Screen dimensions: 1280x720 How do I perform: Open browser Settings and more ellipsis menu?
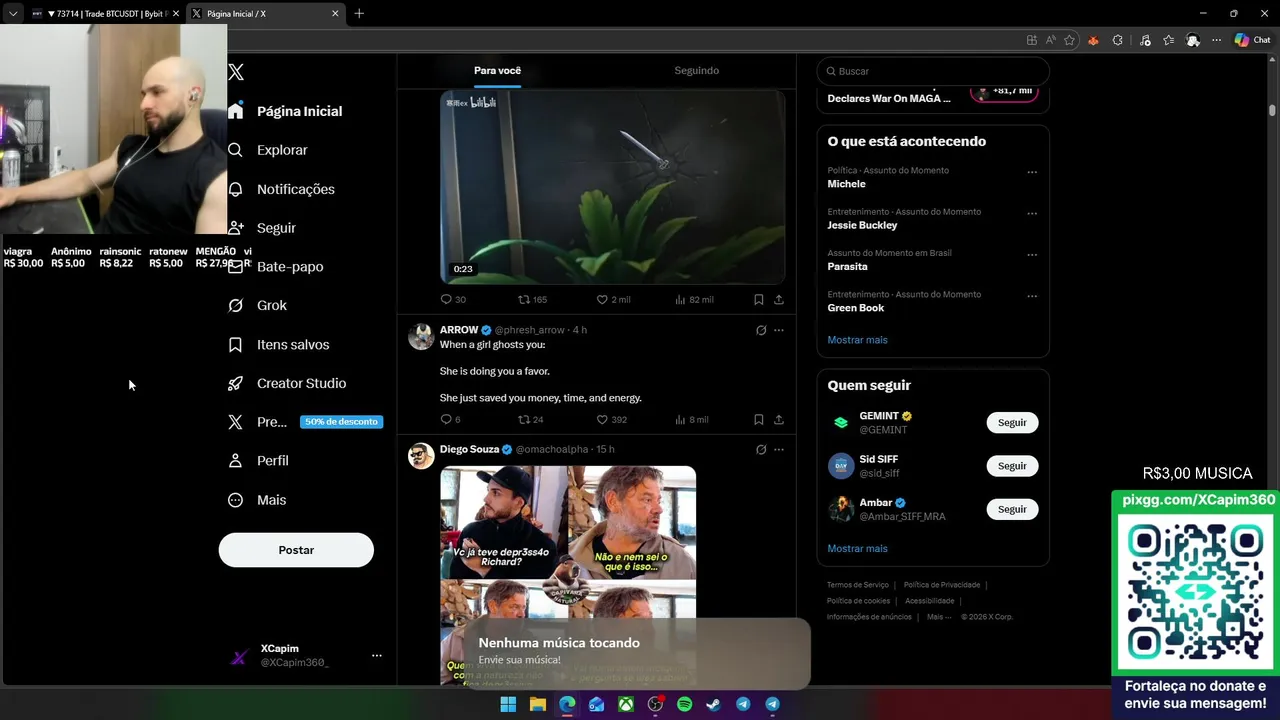click(1216, 40)
